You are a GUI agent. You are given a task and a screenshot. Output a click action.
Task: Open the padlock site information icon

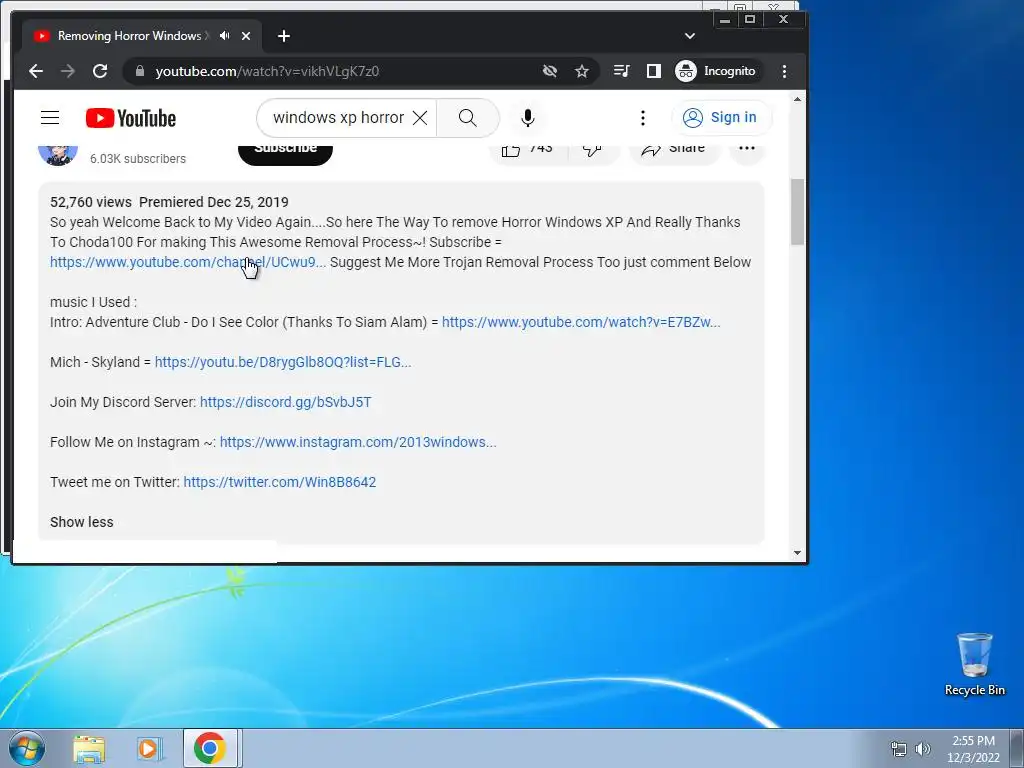tap(140, 71)
